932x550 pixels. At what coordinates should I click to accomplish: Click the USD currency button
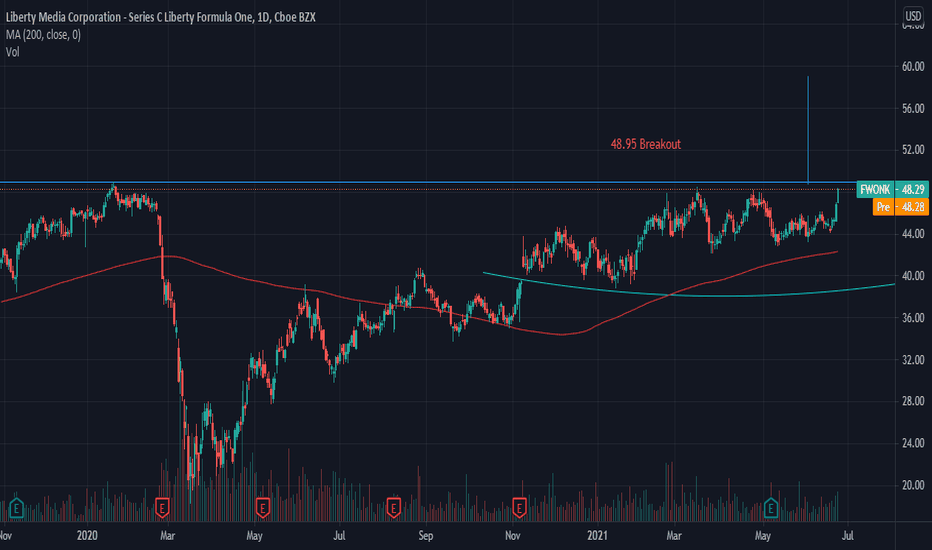click(x=913, y=16)
